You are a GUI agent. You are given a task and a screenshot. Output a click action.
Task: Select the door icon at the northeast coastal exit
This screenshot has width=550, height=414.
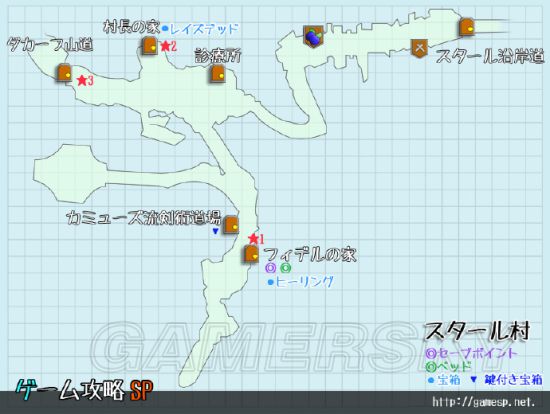click(x=467, y=27)
